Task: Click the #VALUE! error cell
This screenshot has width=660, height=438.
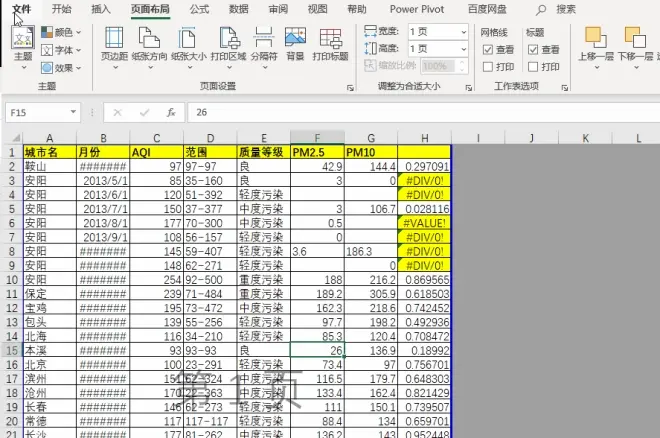Action: (x=424, y=223)
